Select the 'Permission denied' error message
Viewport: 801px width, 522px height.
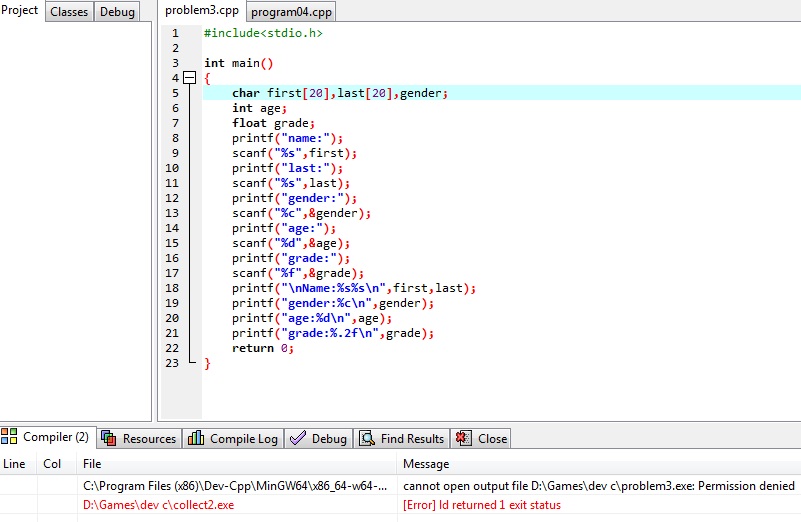point(599,486)
